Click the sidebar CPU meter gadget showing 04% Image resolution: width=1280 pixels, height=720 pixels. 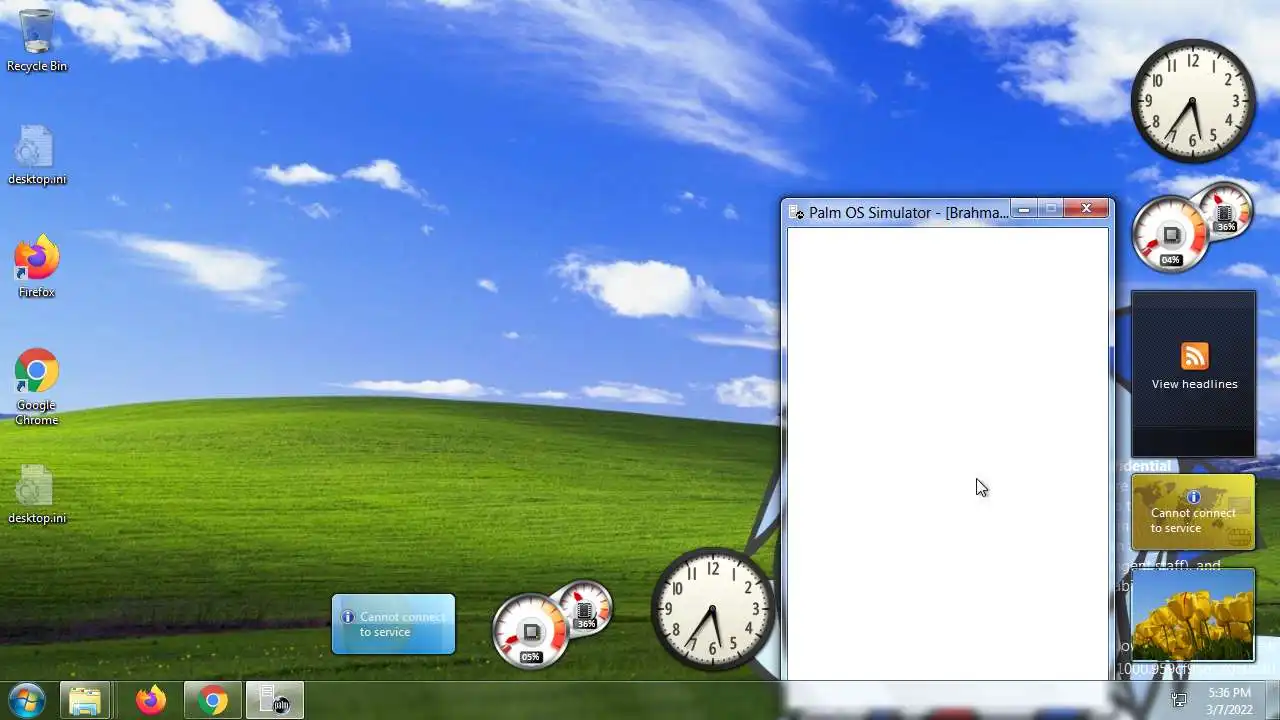coord(1170,235)
